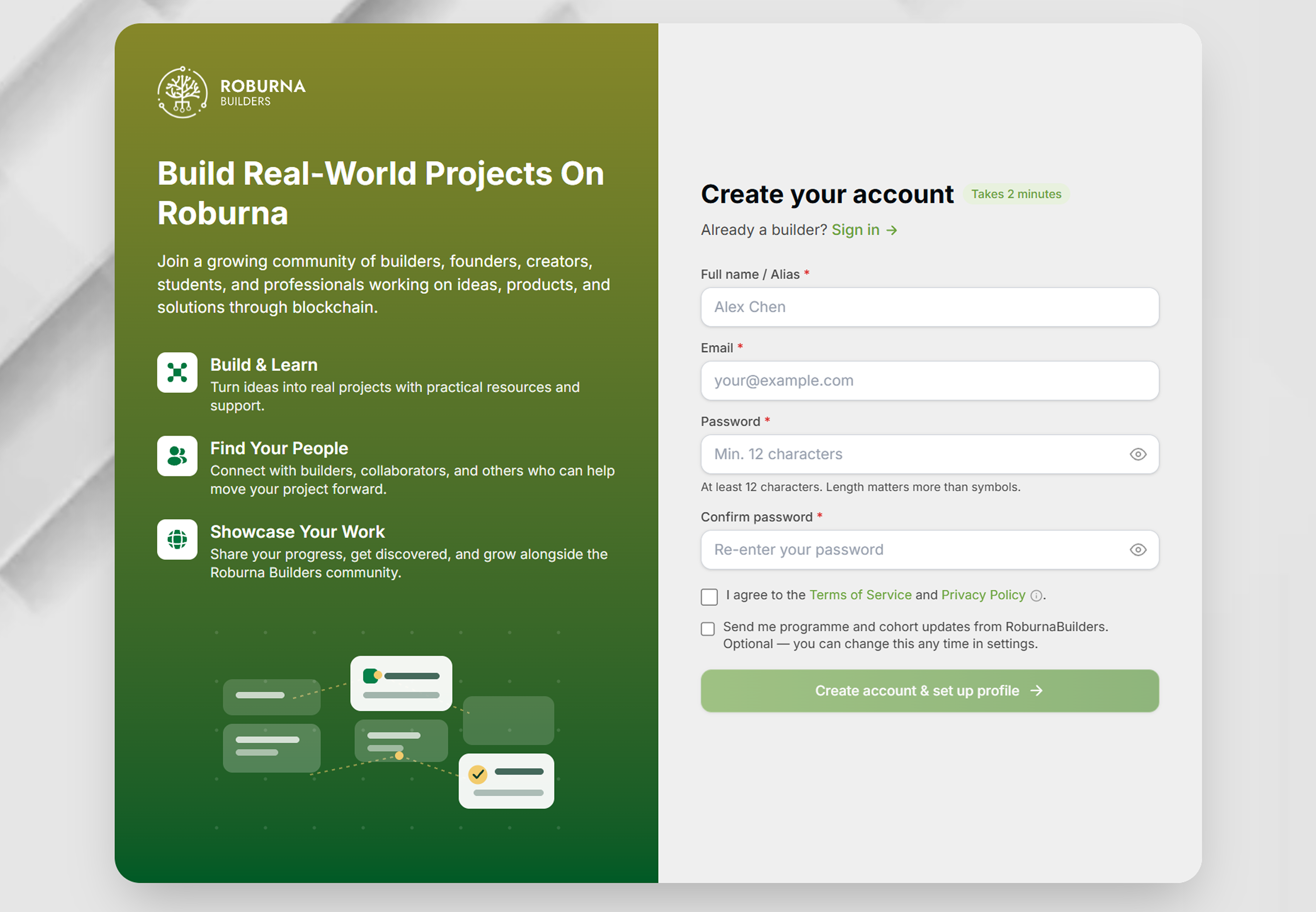Click the Showcase Your Work globe icon
Image resolution: width=1316 pixels, height=912 pixels.
point(177,539)
